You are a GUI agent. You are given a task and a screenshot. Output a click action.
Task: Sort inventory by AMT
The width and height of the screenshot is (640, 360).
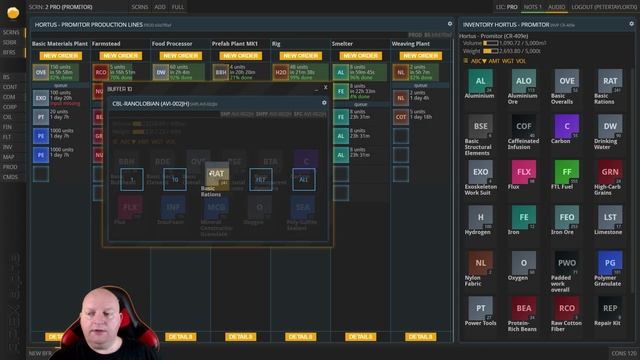(x=494, y=61)
